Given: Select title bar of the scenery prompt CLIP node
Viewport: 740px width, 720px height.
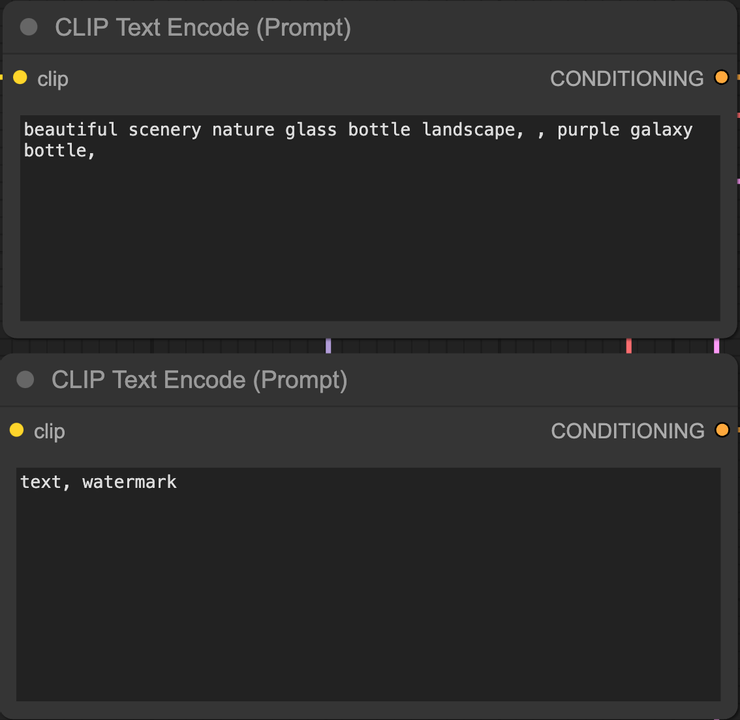Looking at the screenshot, I should click(450, 27).
